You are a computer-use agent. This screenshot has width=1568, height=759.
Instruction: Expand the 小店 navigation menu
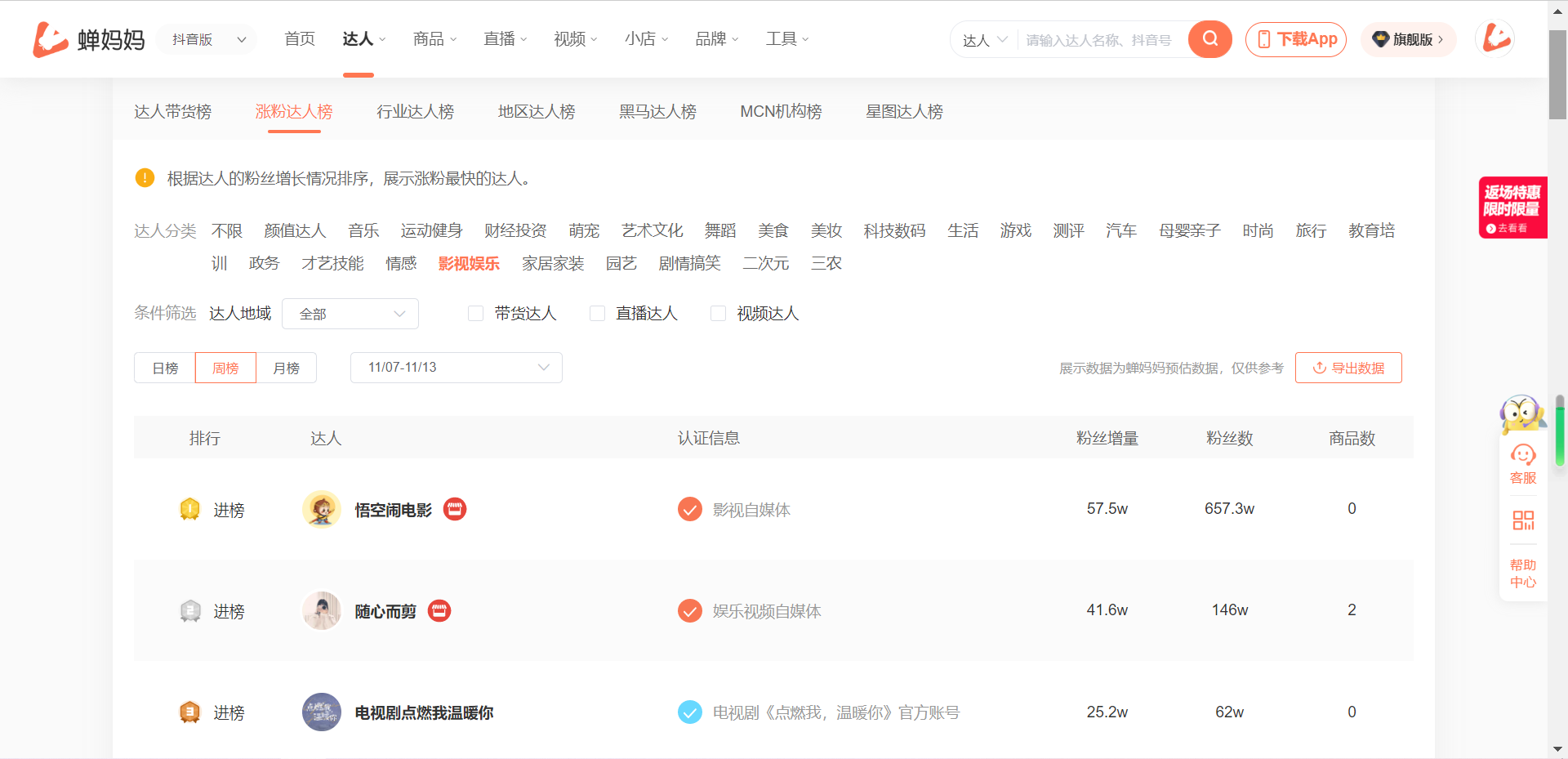point(646,39)
